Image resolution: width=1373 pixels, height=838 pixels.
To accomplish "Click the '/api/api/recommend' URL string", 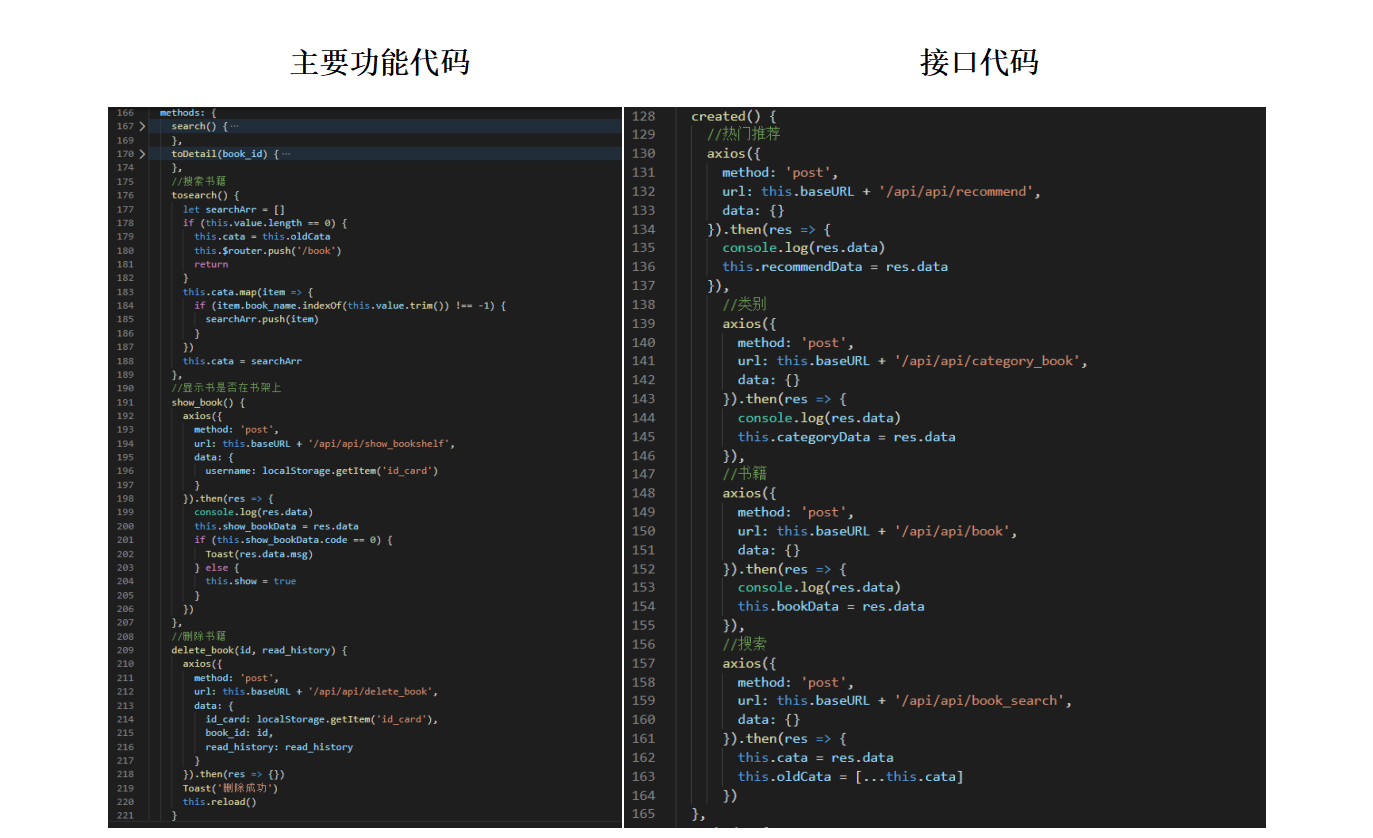I will (x=960, y=192).
